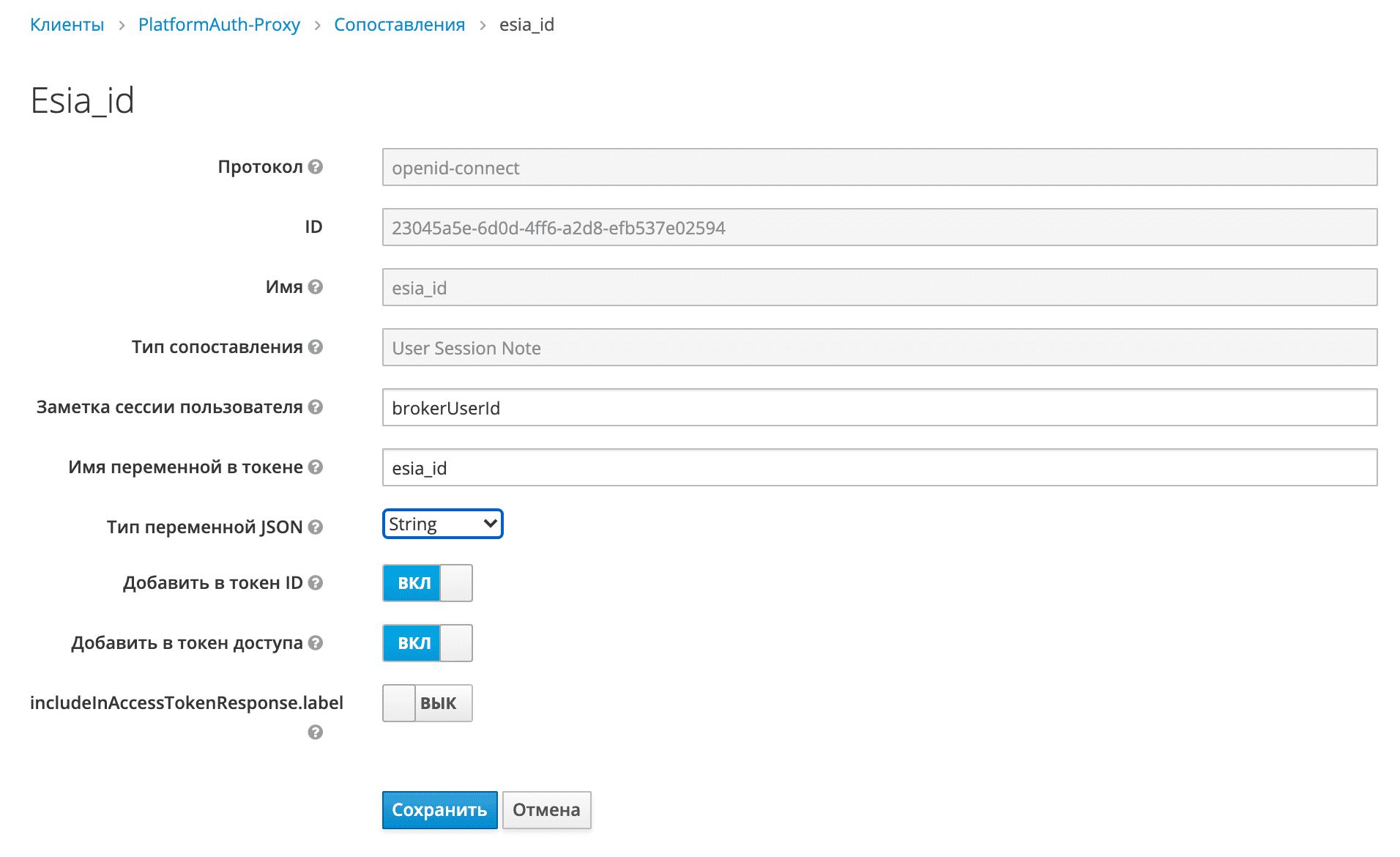The height and width of the screenshot is (857, 1400).
Task: Open the Тип переменной JSON dropdown
Action: pos(442,523)
